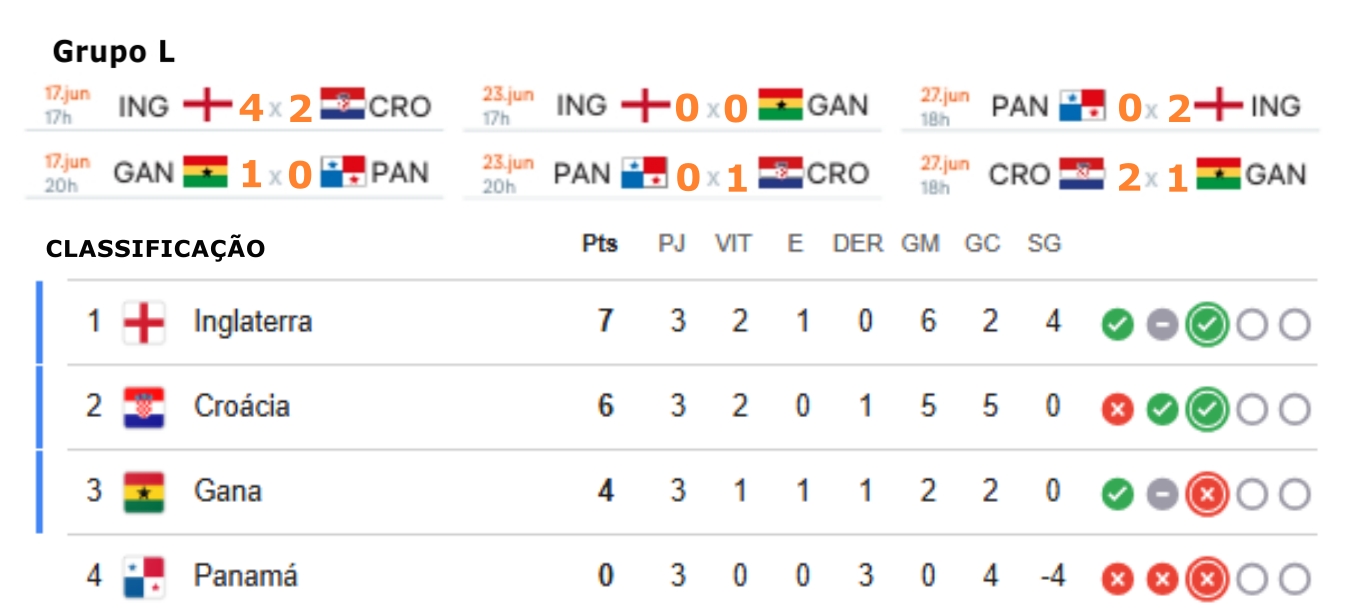Click the SG column header

point(1044,244)
